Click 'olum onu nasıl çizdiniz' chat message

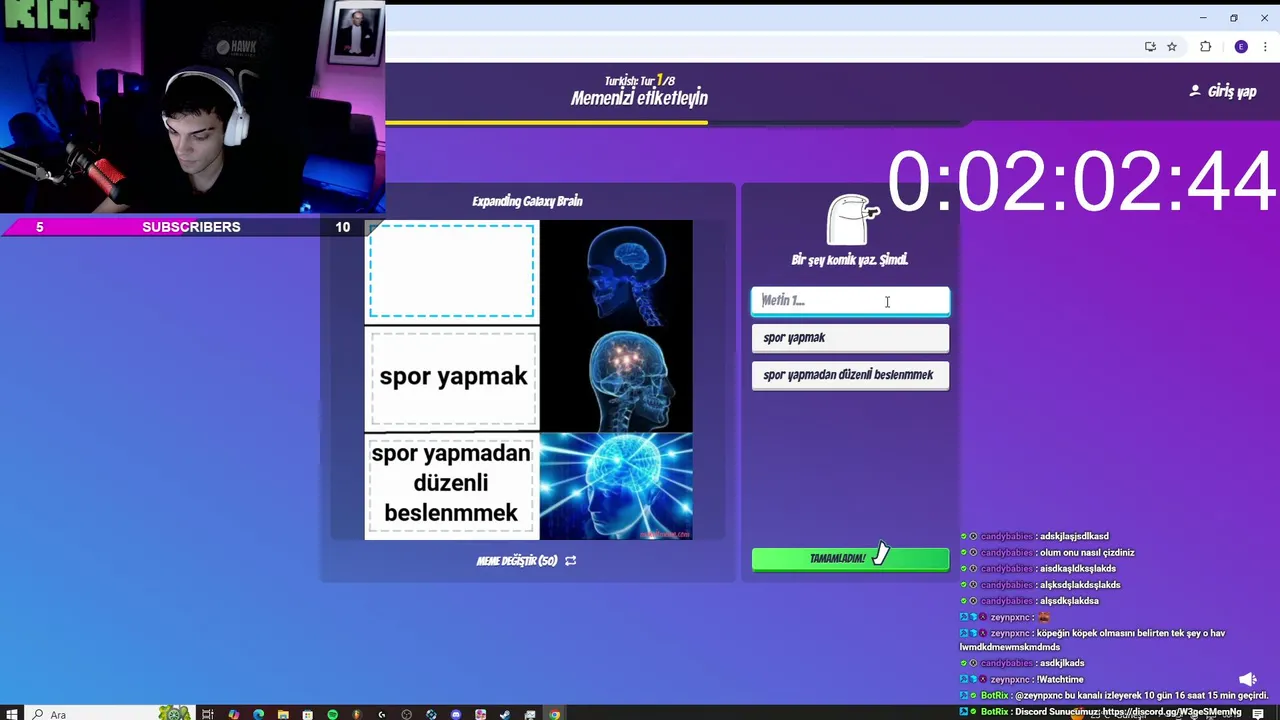(x=1087, y=552)
